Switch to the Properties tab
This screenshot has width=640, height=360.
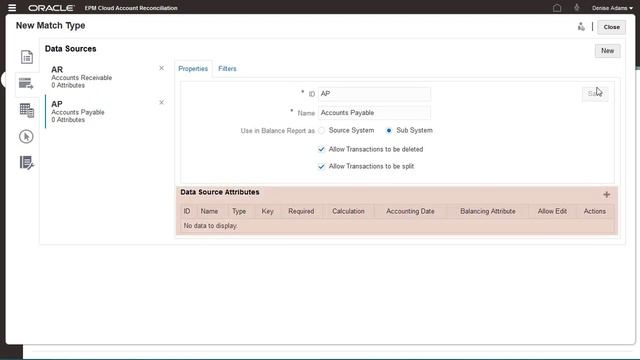click(193, 69)
